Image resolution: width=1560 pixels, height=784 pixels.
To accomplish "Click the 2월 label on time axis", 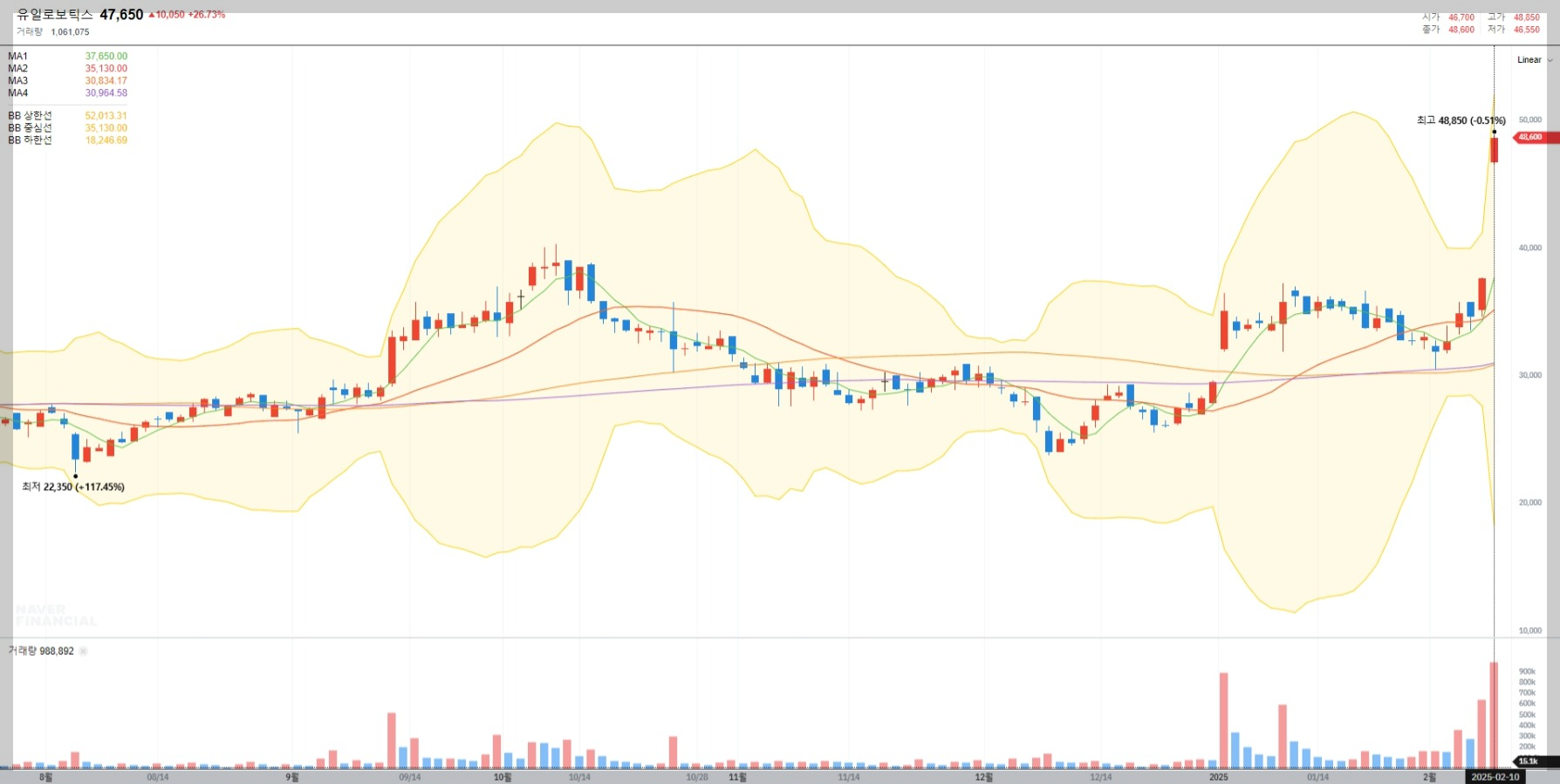I will pyautogui.click(x=1429, y=777).
